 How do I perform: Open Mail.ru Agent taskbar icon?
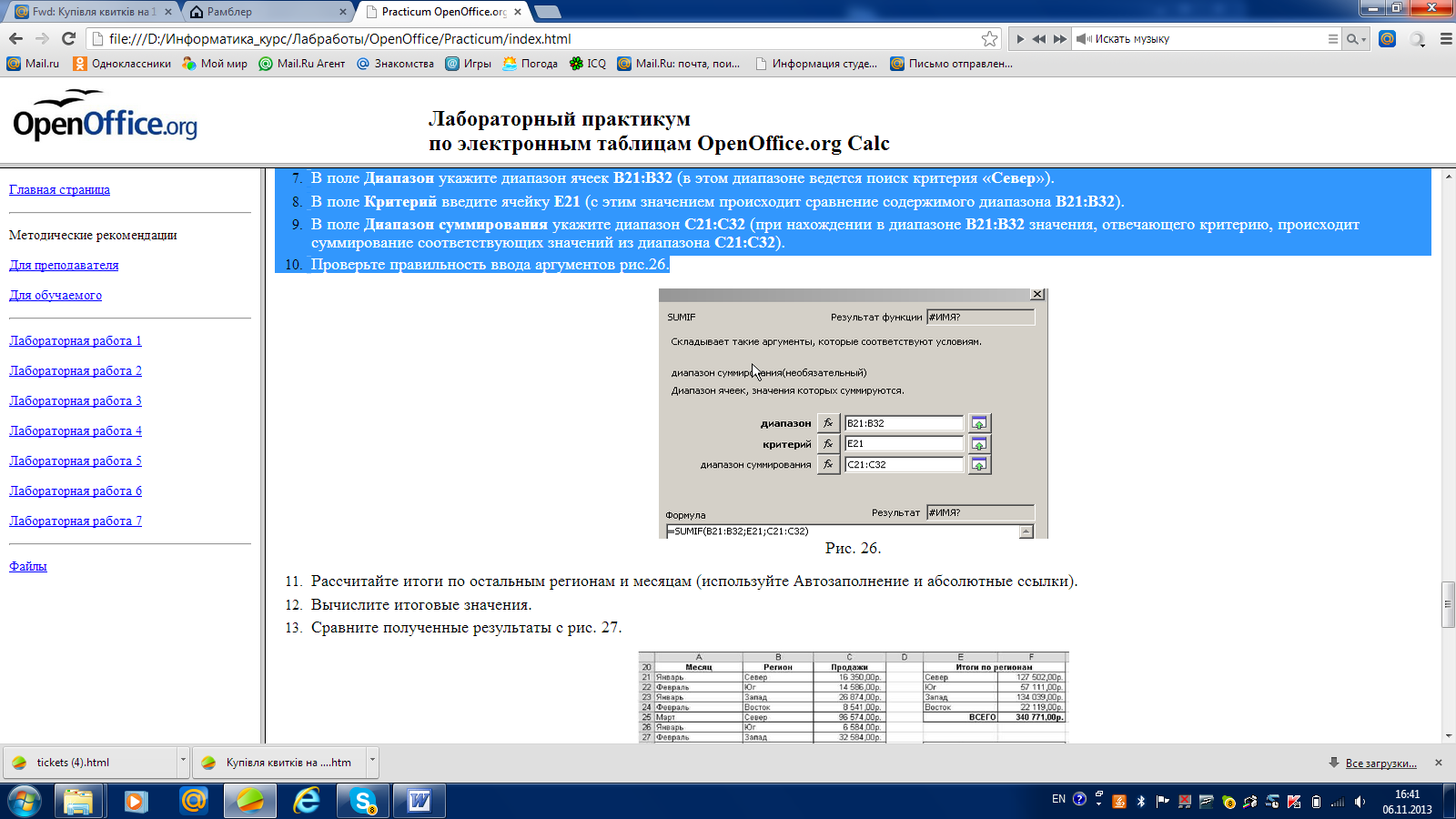pos(193,801)
